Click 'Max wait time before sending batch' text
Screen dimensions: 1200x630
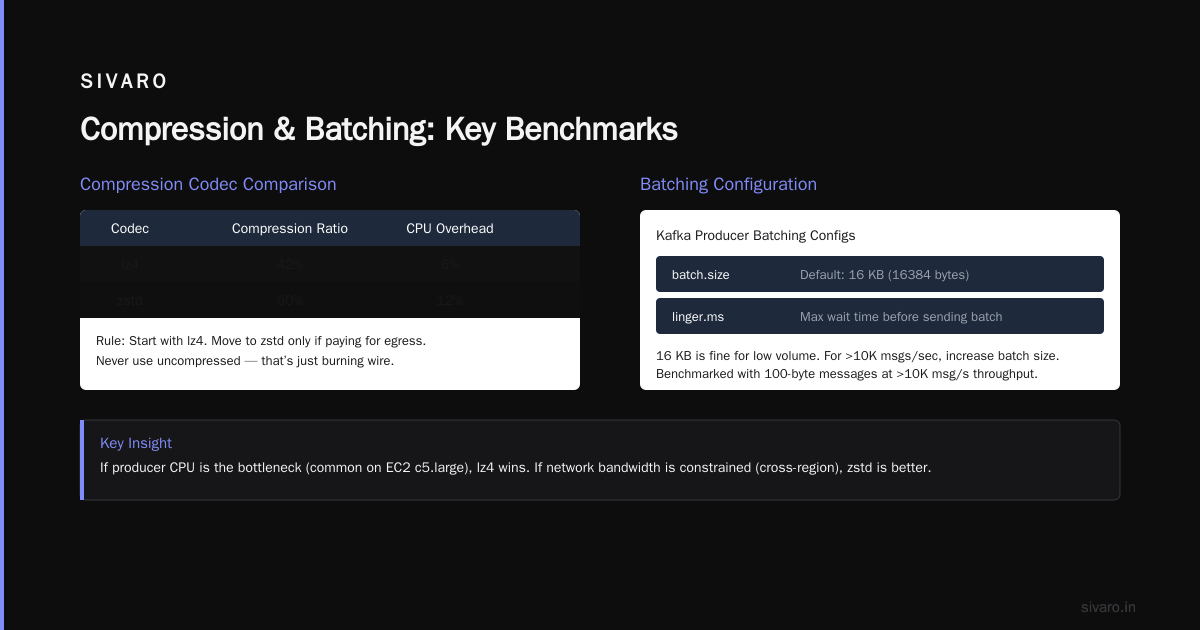[901, 316]
